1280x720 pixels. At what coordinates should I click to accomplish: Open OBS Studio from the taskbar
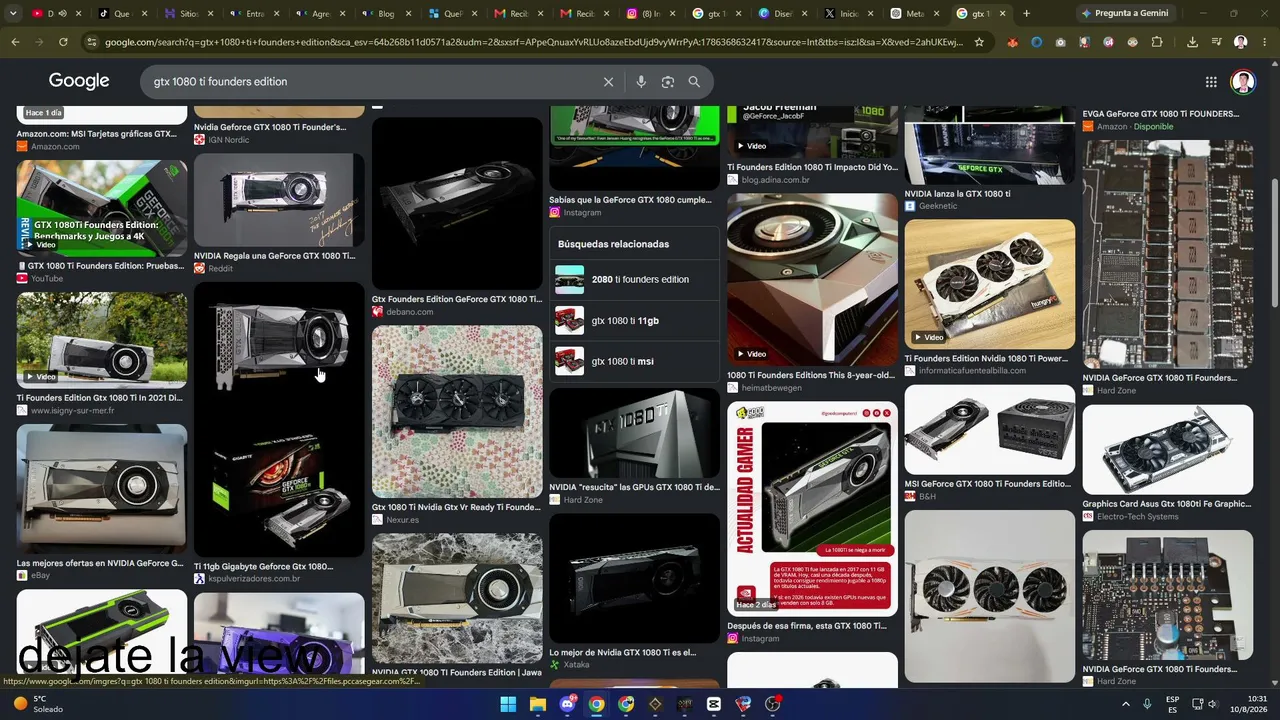(x=772, y=704)
